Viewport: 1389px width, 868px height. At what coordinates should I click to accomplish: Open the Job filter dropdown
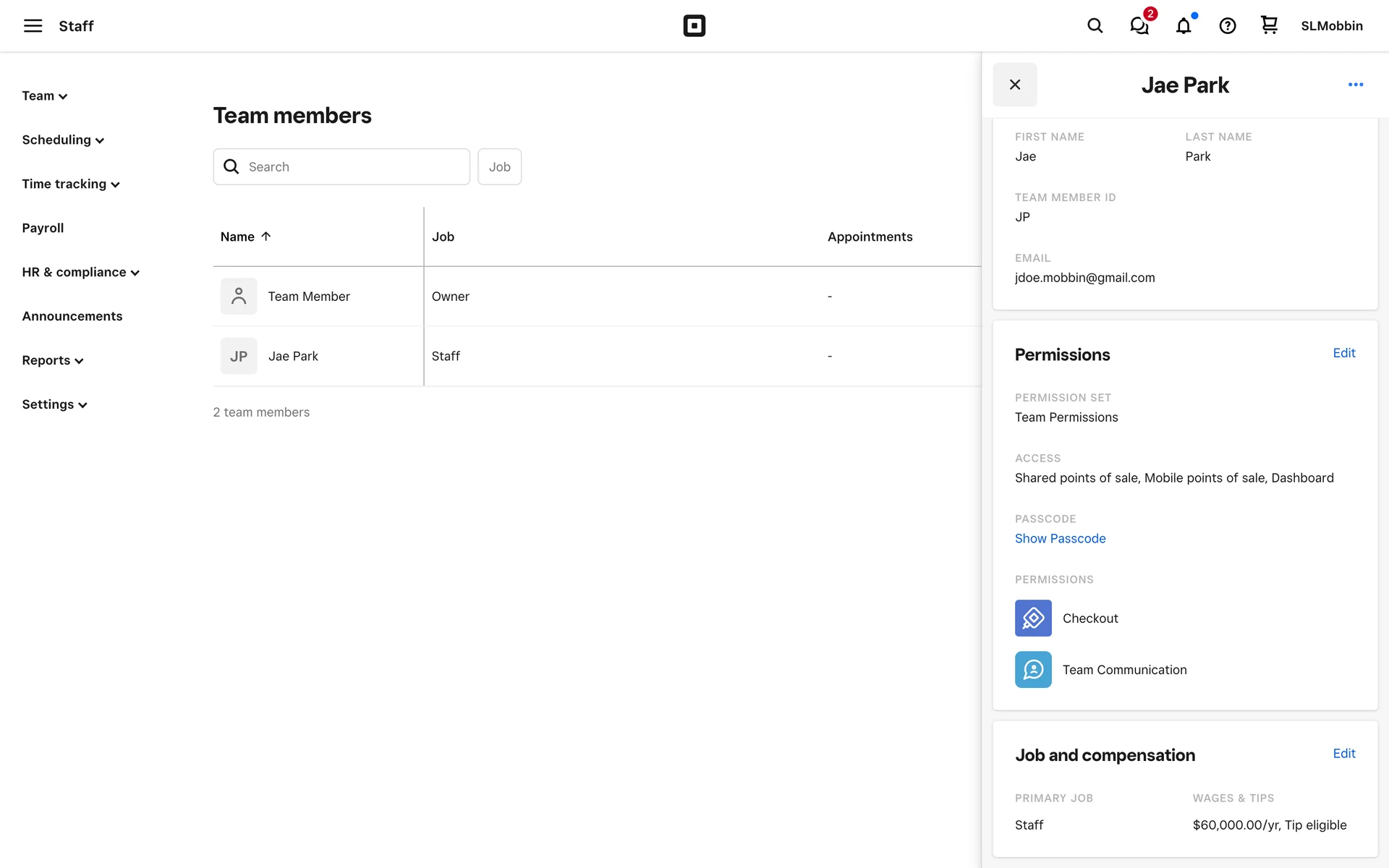click(x=499, y=167)
